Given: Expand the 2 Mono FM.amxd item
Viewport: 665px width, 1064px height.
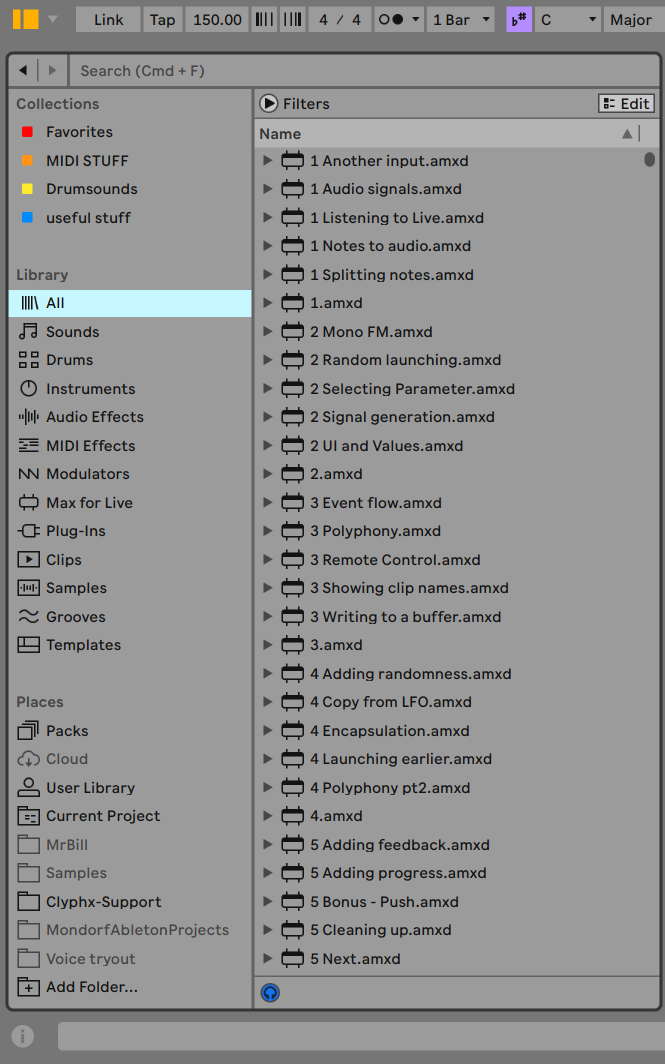Looking at the screenshot, I should pos(267,332).
